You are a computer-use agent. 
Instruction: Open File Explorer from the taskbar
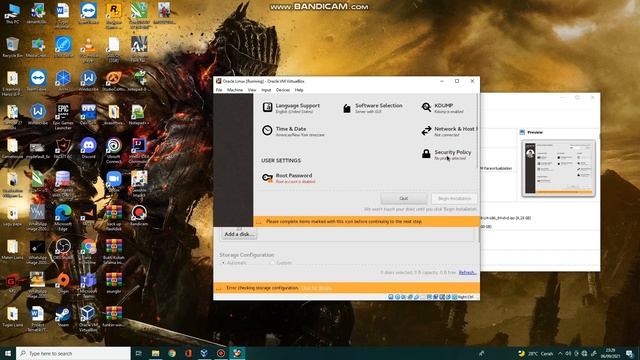(156, 353)
